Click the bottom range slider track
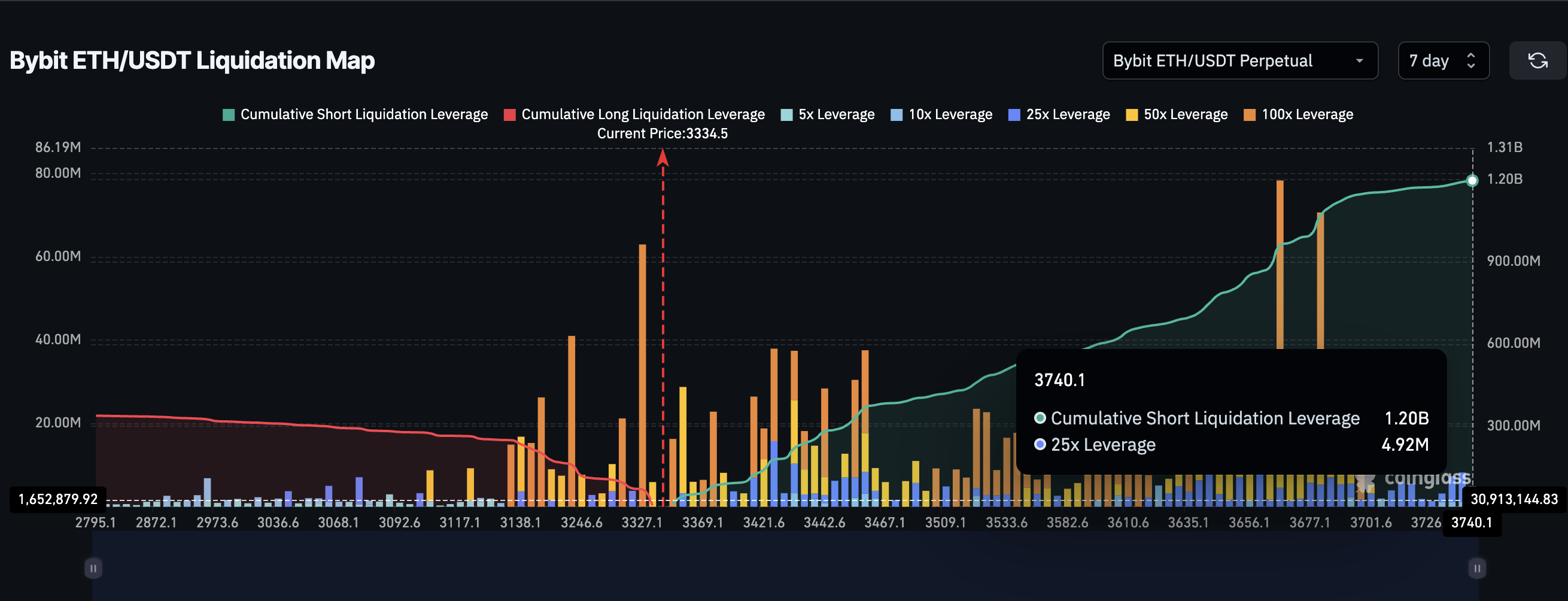This screenshot has width=1568, height=601. (785, 567)
